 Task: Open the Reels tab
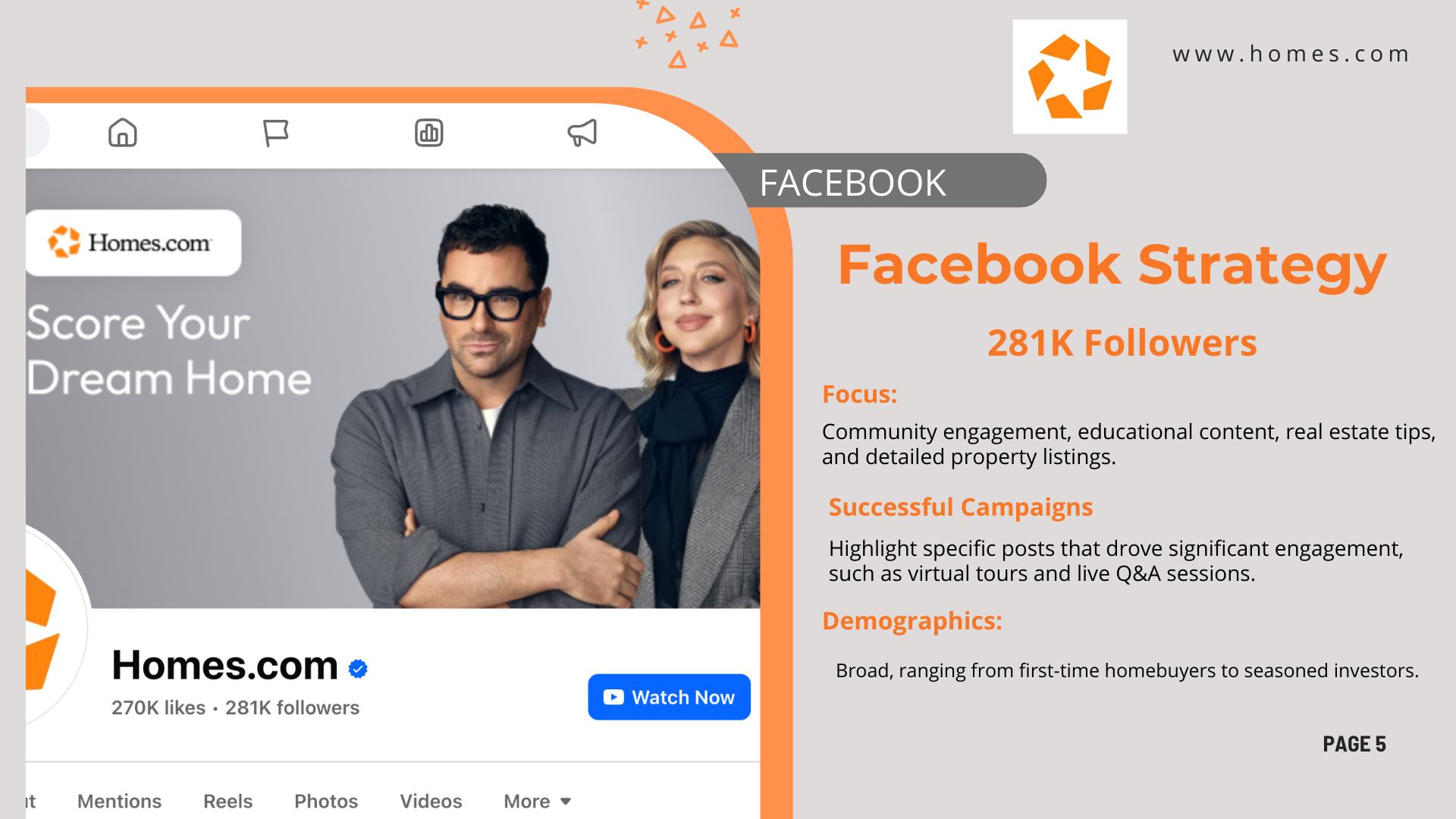(x=227, y=801)
